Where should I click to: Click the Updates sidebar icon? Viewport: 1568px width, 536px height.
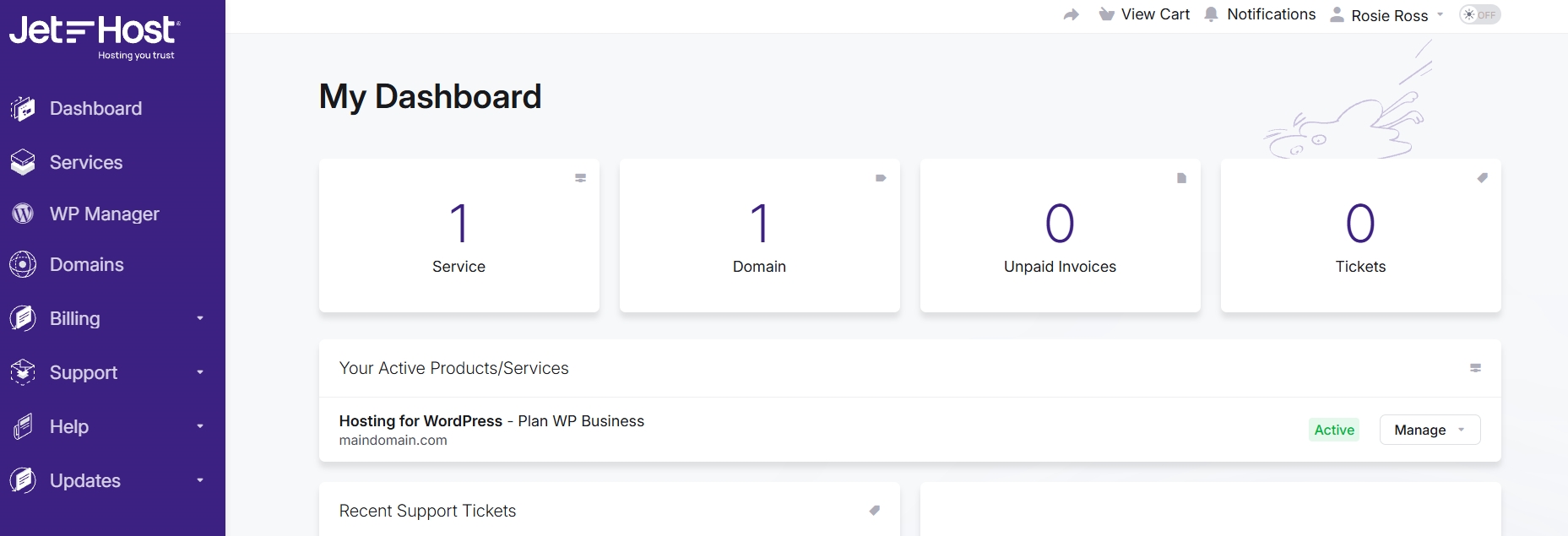tap(23, 480)
